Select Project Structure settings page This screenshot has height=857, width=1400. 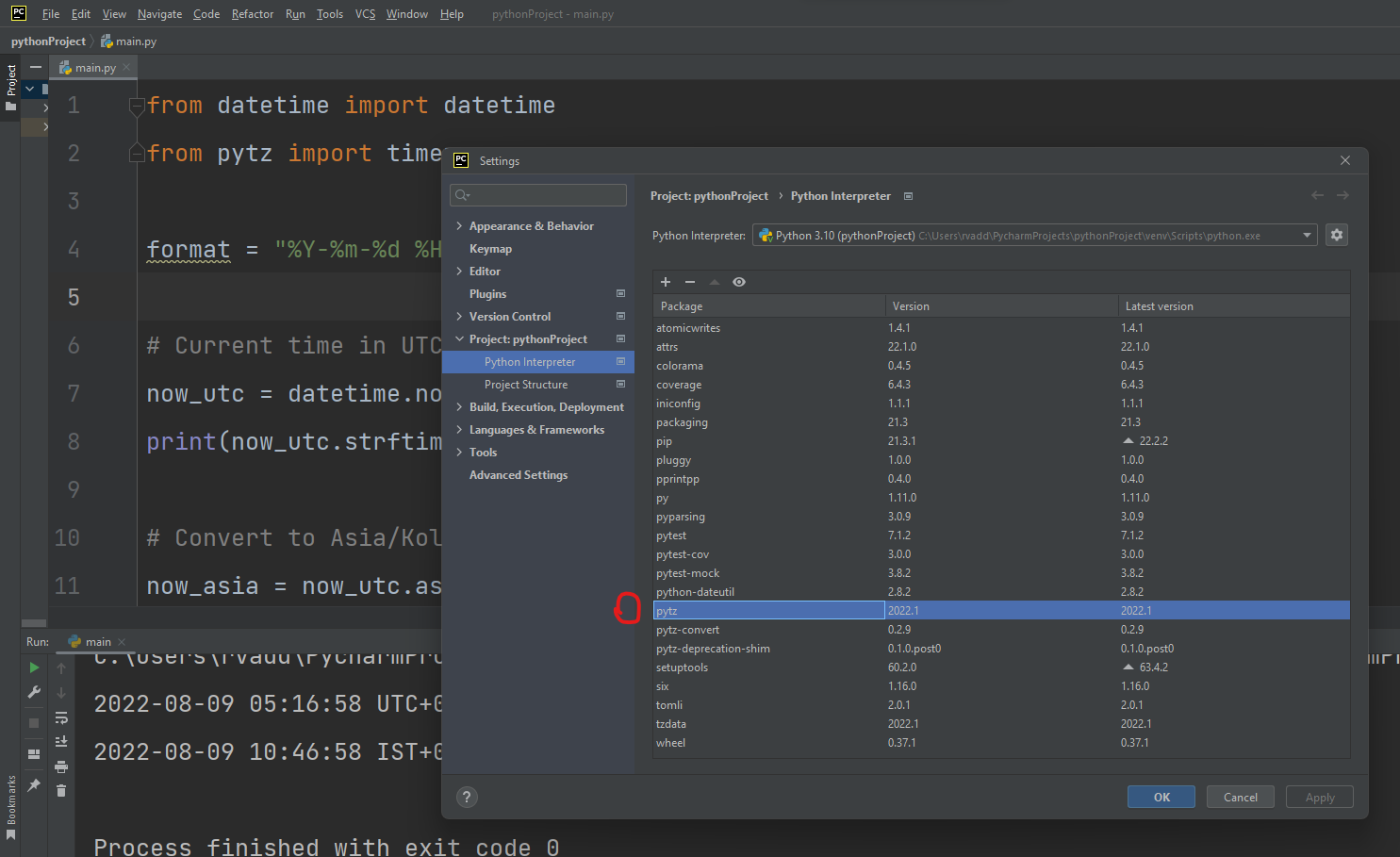point(526,385)
